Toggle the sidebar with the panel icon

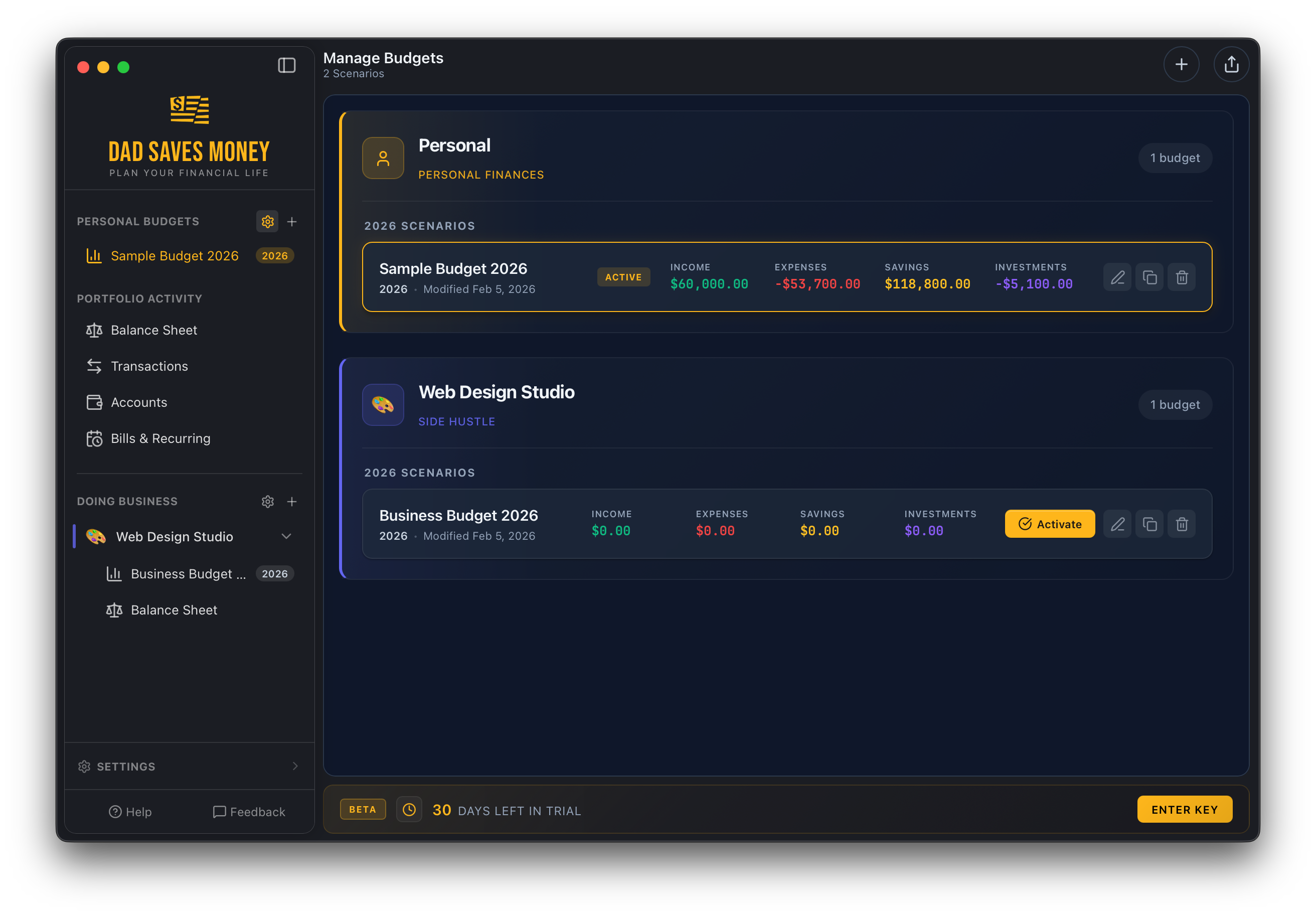[x=286, y=65]
